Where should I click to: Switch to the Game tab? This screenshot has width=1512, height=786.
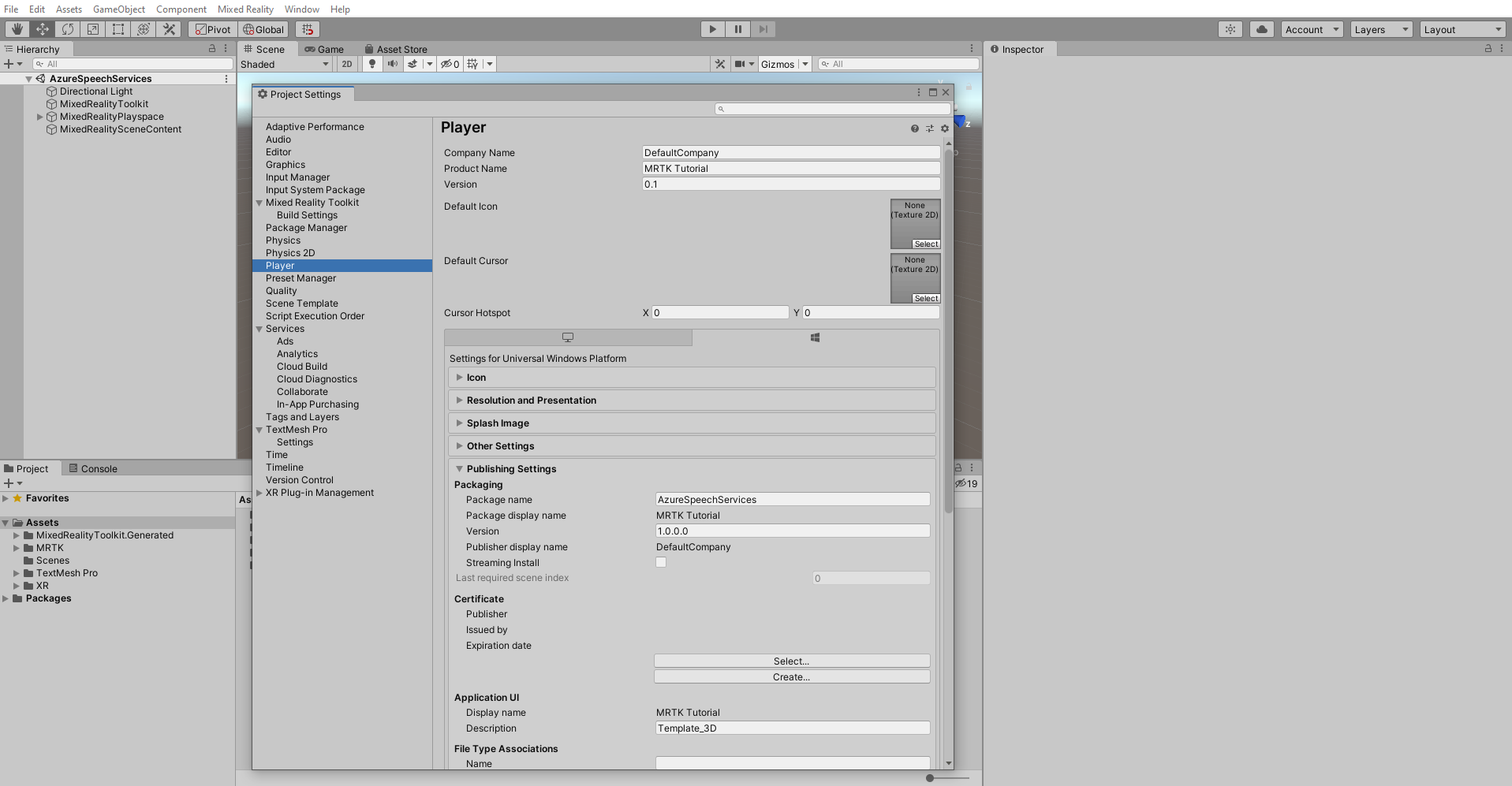coord(324,49)
